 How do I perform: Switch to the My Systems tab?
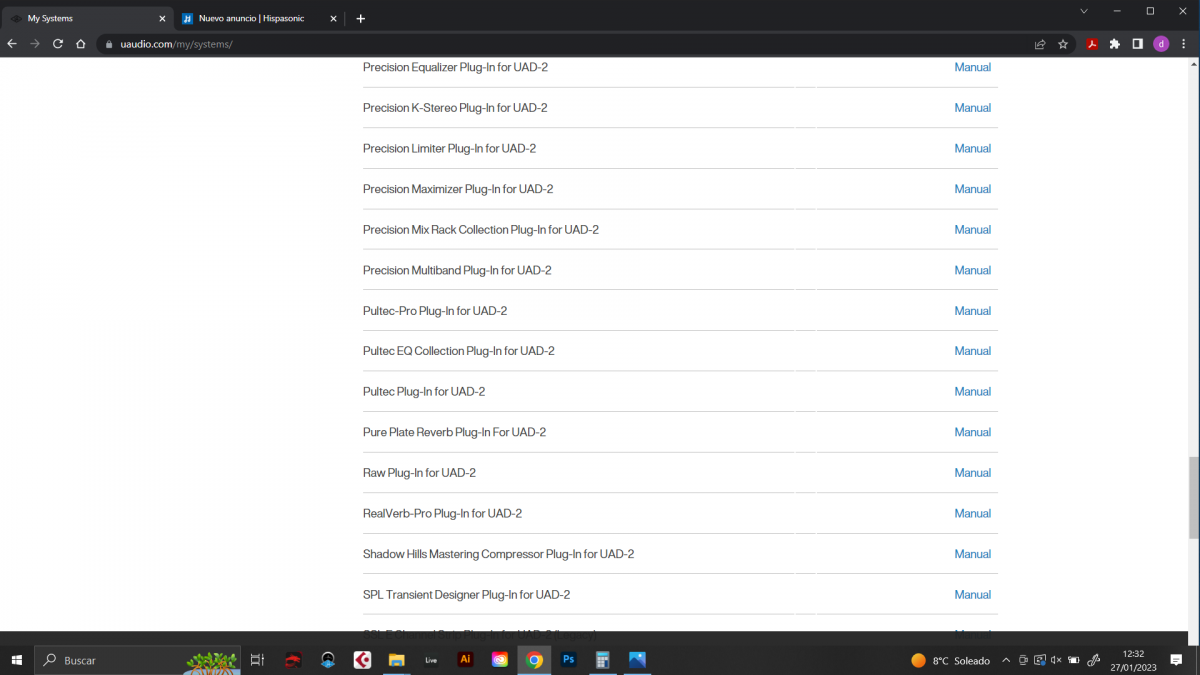[87, 18]
